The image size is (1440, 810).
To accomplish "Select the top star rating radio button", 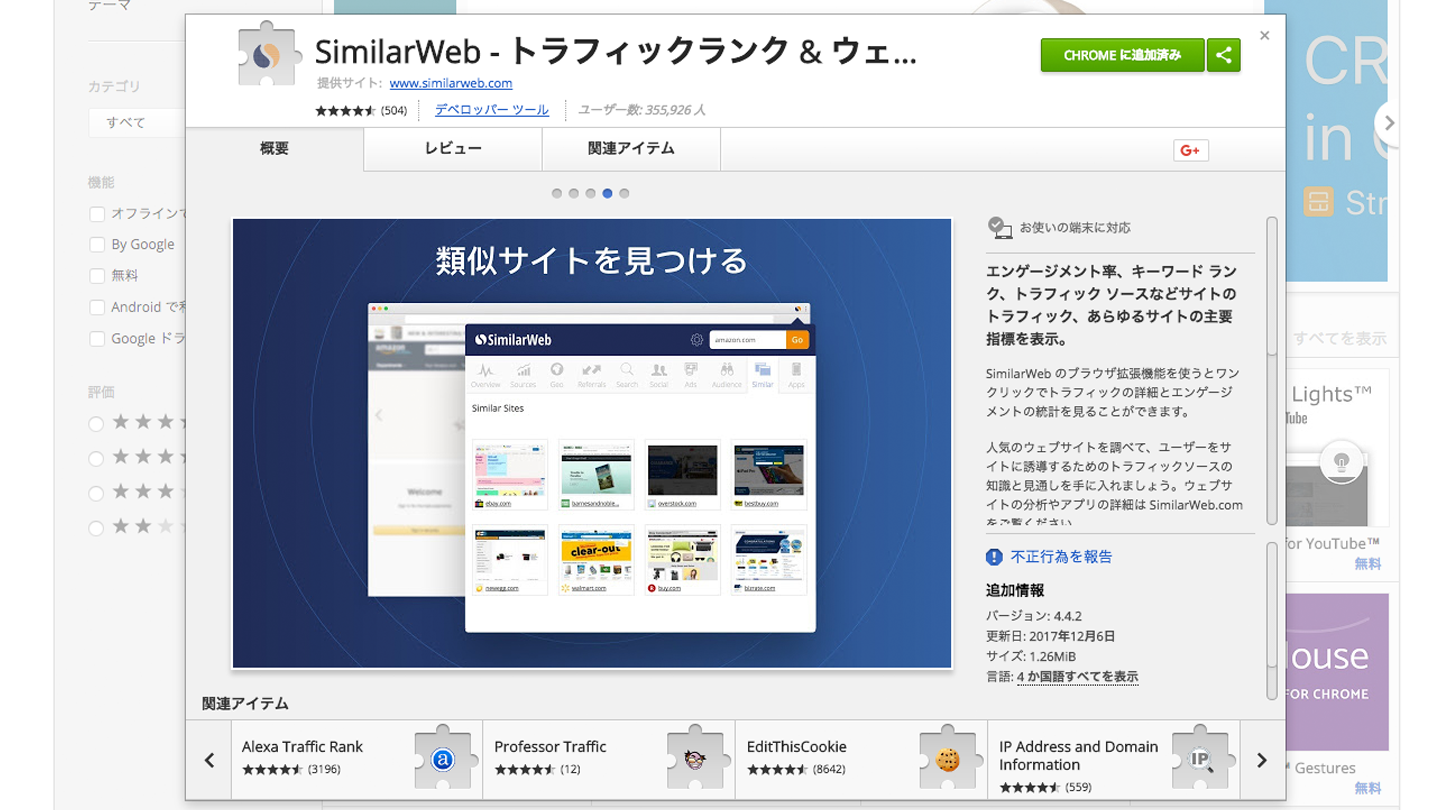I will tap(96, 424).
